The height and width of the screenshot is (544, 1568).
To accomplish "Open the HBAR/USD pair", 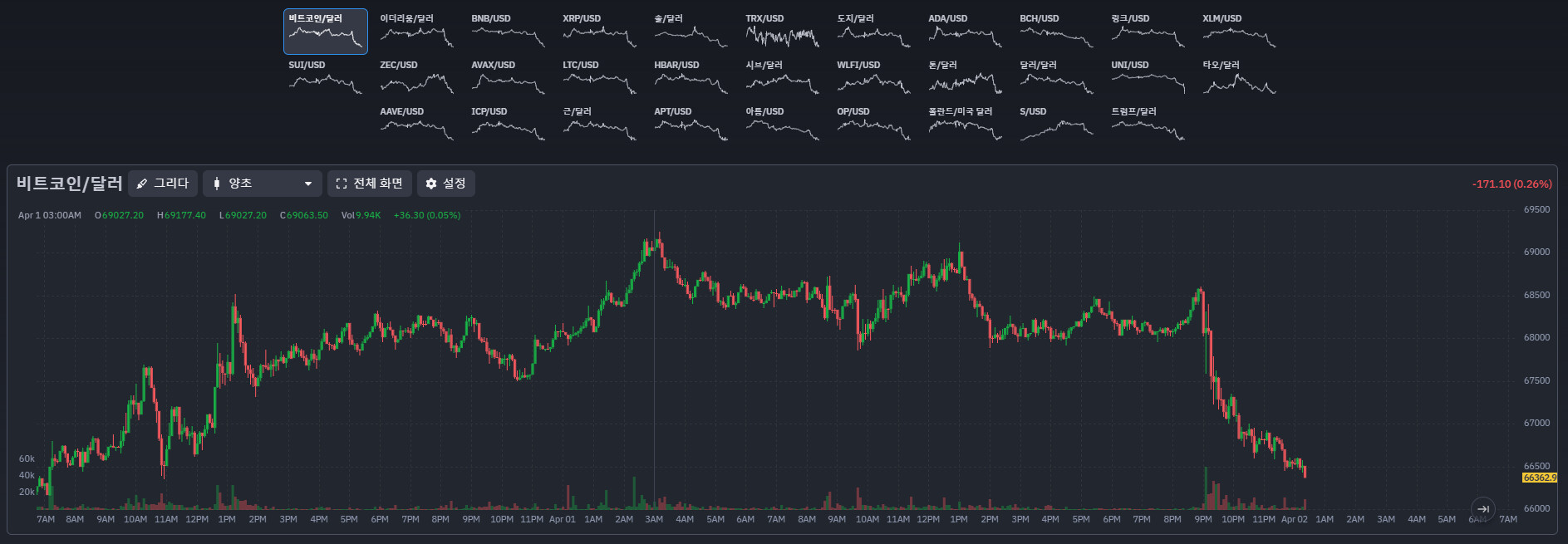I will (x=691, y=78).
